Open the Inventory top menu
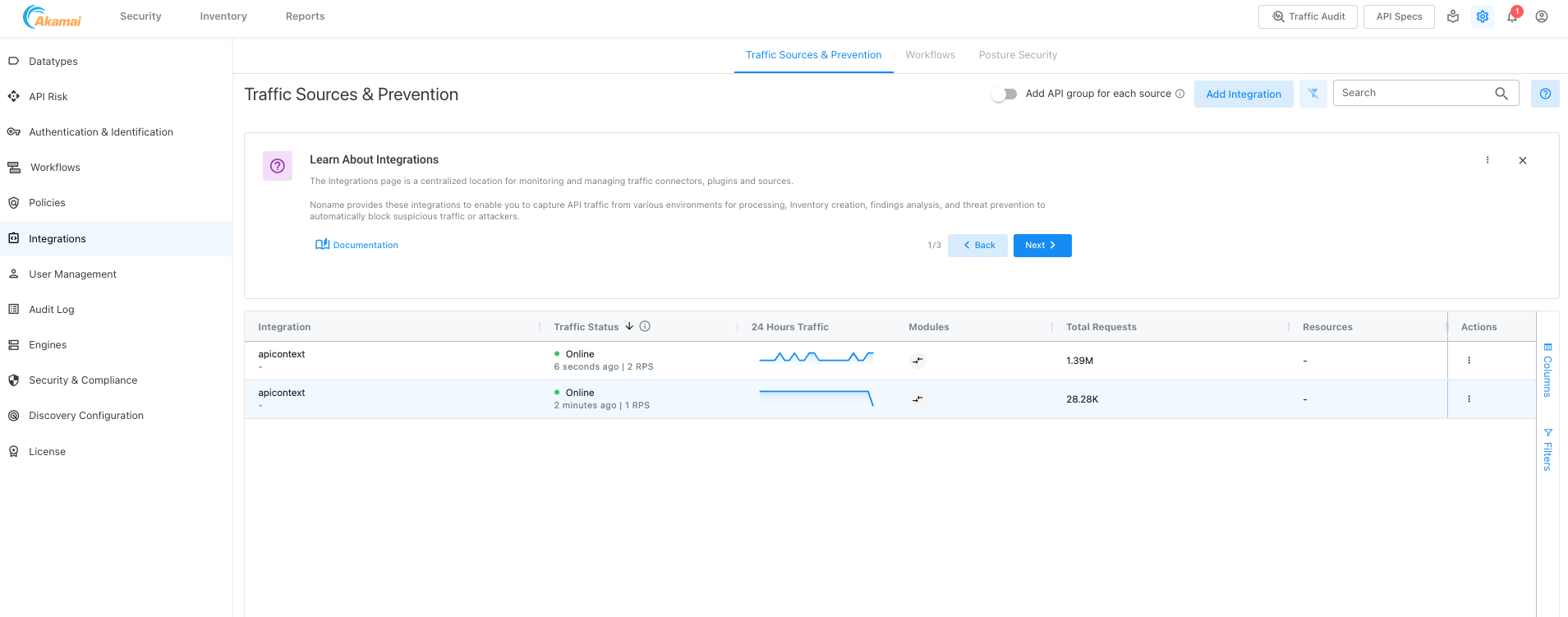 223,16
